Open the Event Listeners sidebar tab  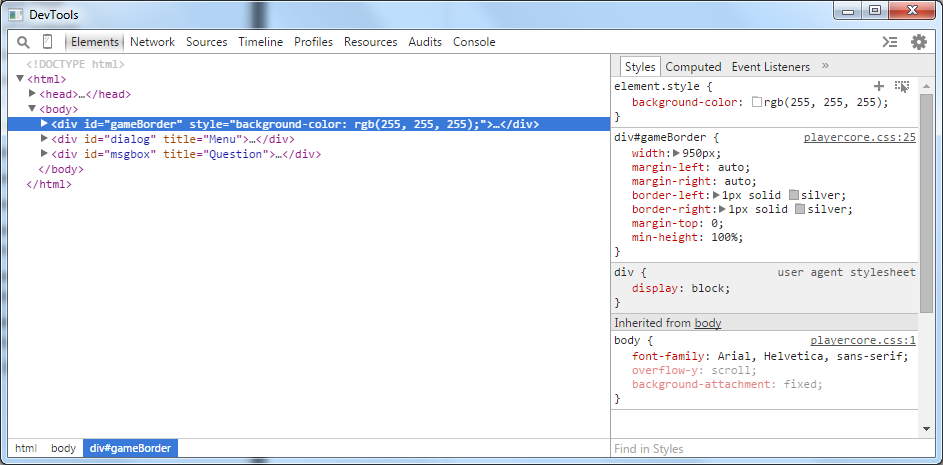[x=771, y=67]
